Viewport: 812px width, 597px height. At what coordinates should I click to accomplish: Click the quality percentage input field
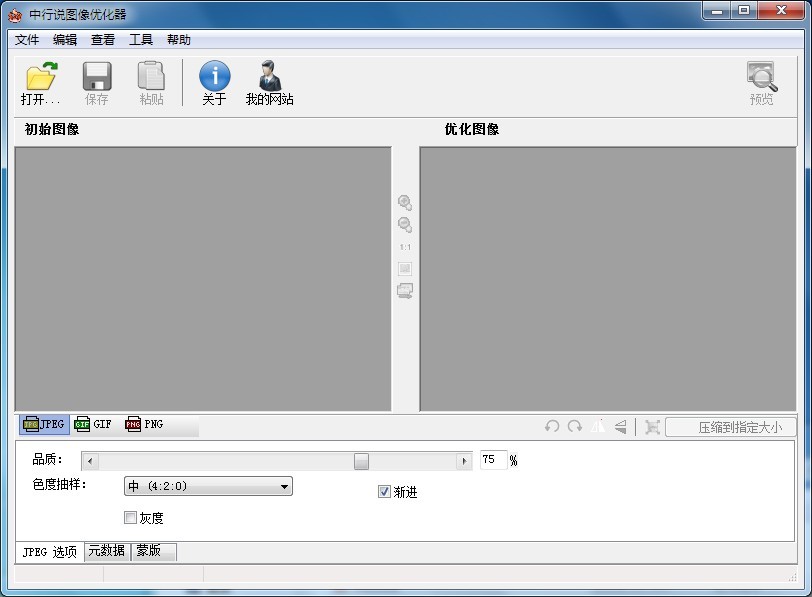493,460
